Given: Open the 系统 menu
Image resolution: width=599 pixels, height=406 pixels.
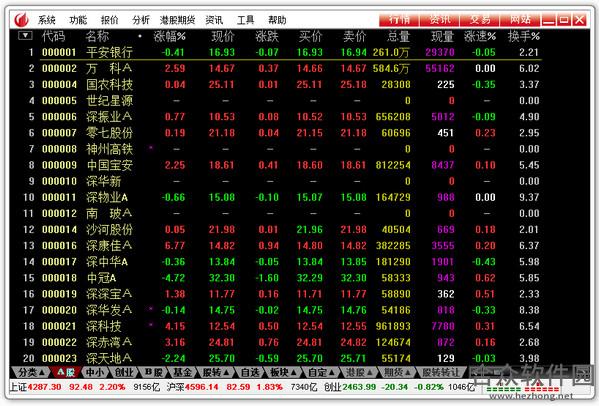Looking at the screenshot, I should [47, 20].
